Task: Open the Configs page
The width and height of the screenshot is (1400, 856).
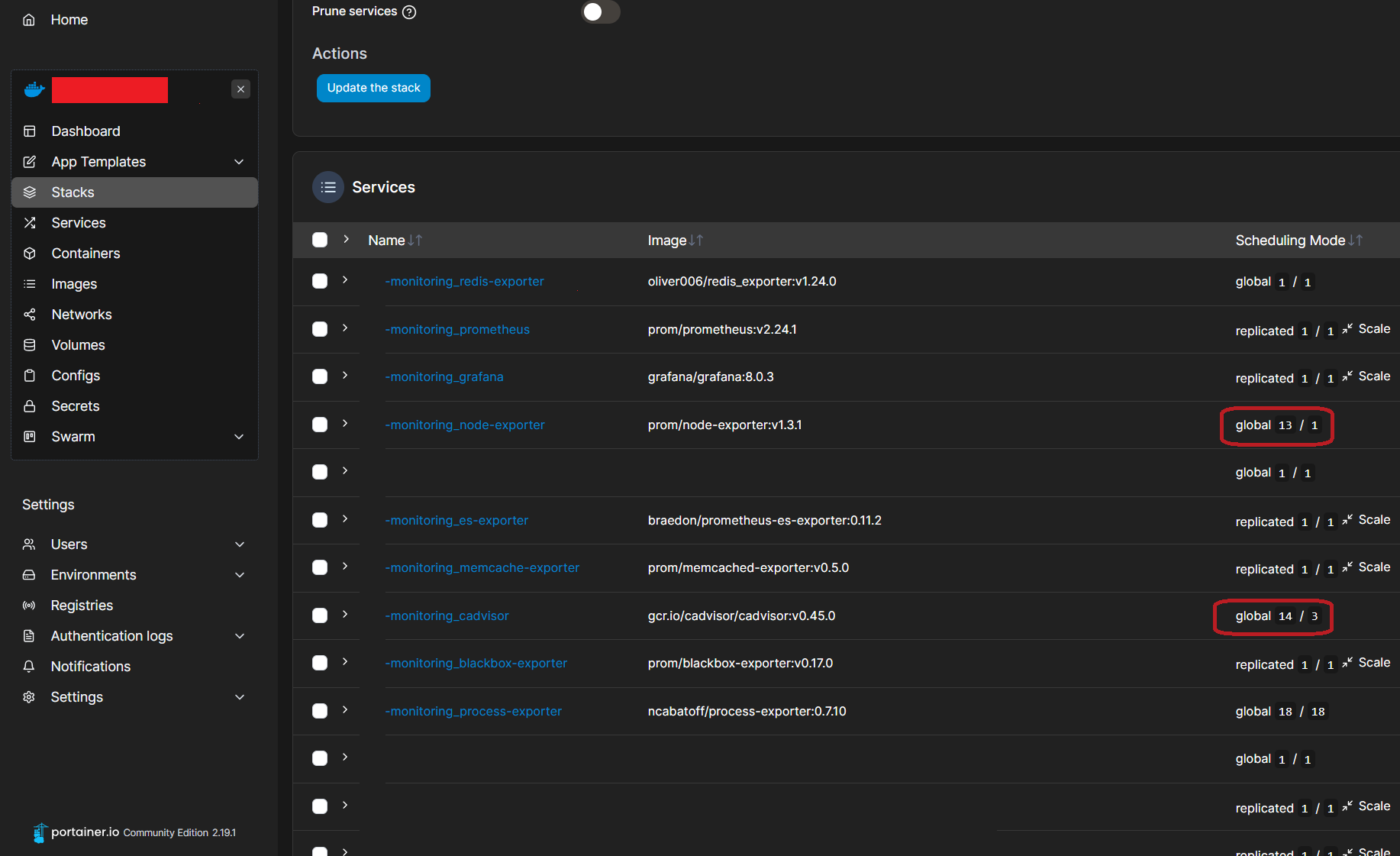Action: point(75,375)
